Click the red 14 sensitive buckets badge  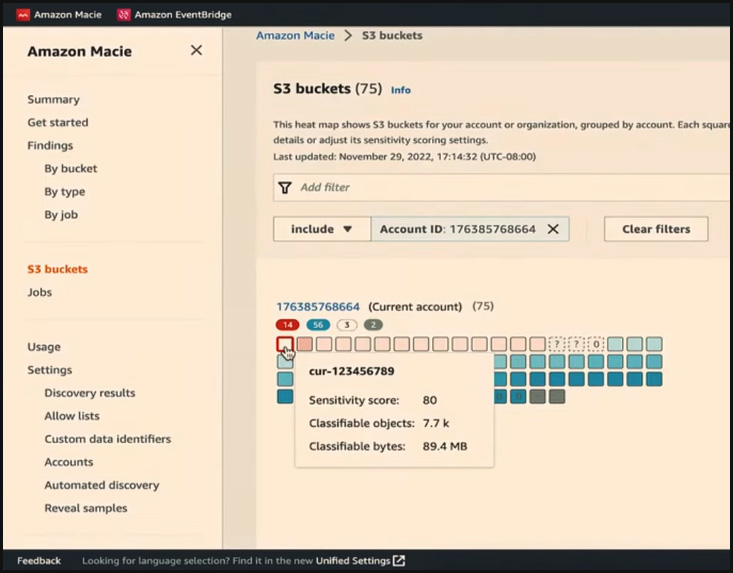pyautogui.click(x=287, y=325)
